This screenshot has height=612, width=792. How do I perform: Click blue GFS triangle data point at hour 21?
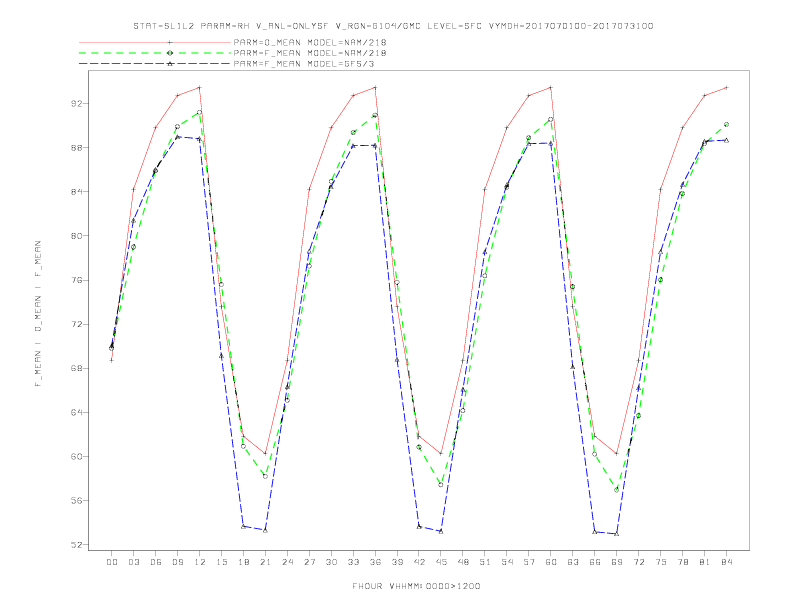pos(265,530)
